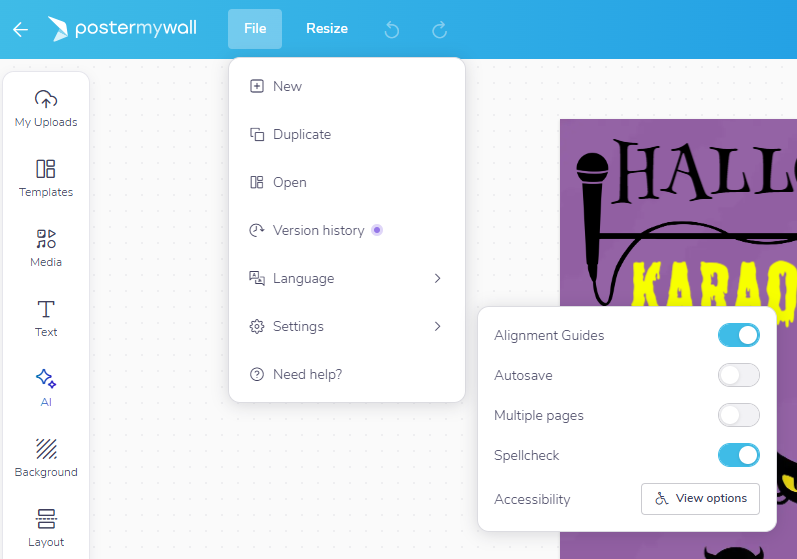Click the Accessibility label
The width and height of the screenshot is (797, 559).
tap(532, 499)
